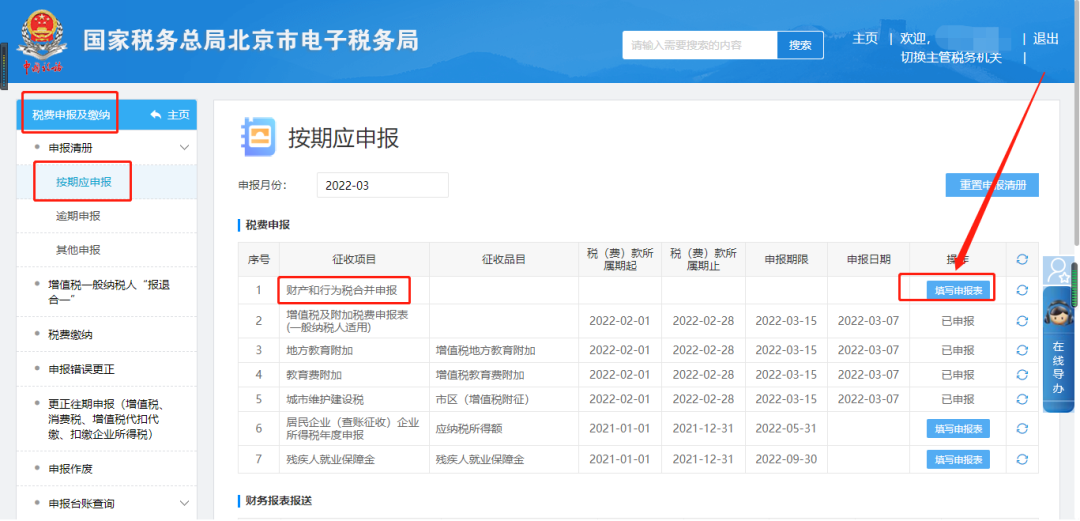Viewport: 1080px width, 521px height.
Task: Click 填写申报表 for 财产和行为税合并申报
Action: [x=958, y=290]
